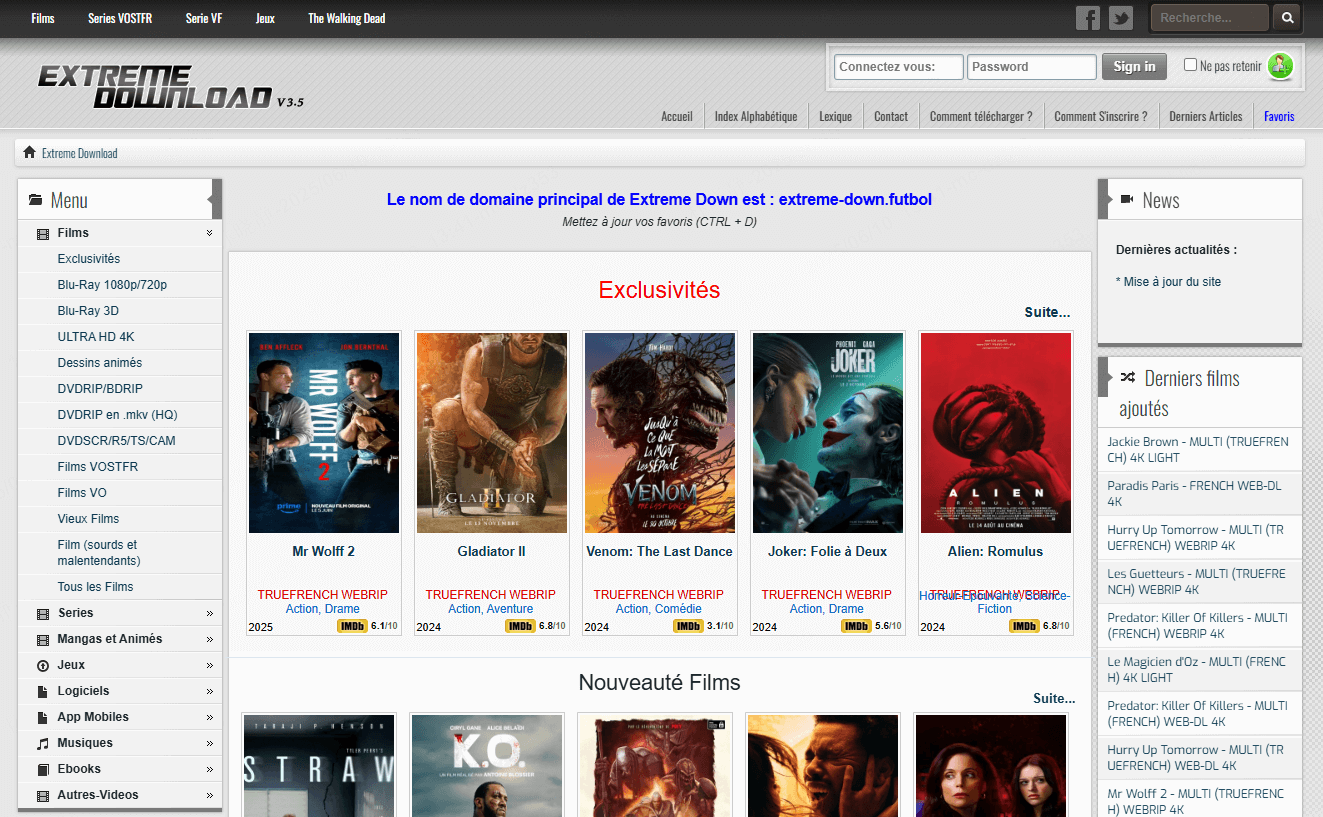Click the Extreme Download logo

coord(170,87)
